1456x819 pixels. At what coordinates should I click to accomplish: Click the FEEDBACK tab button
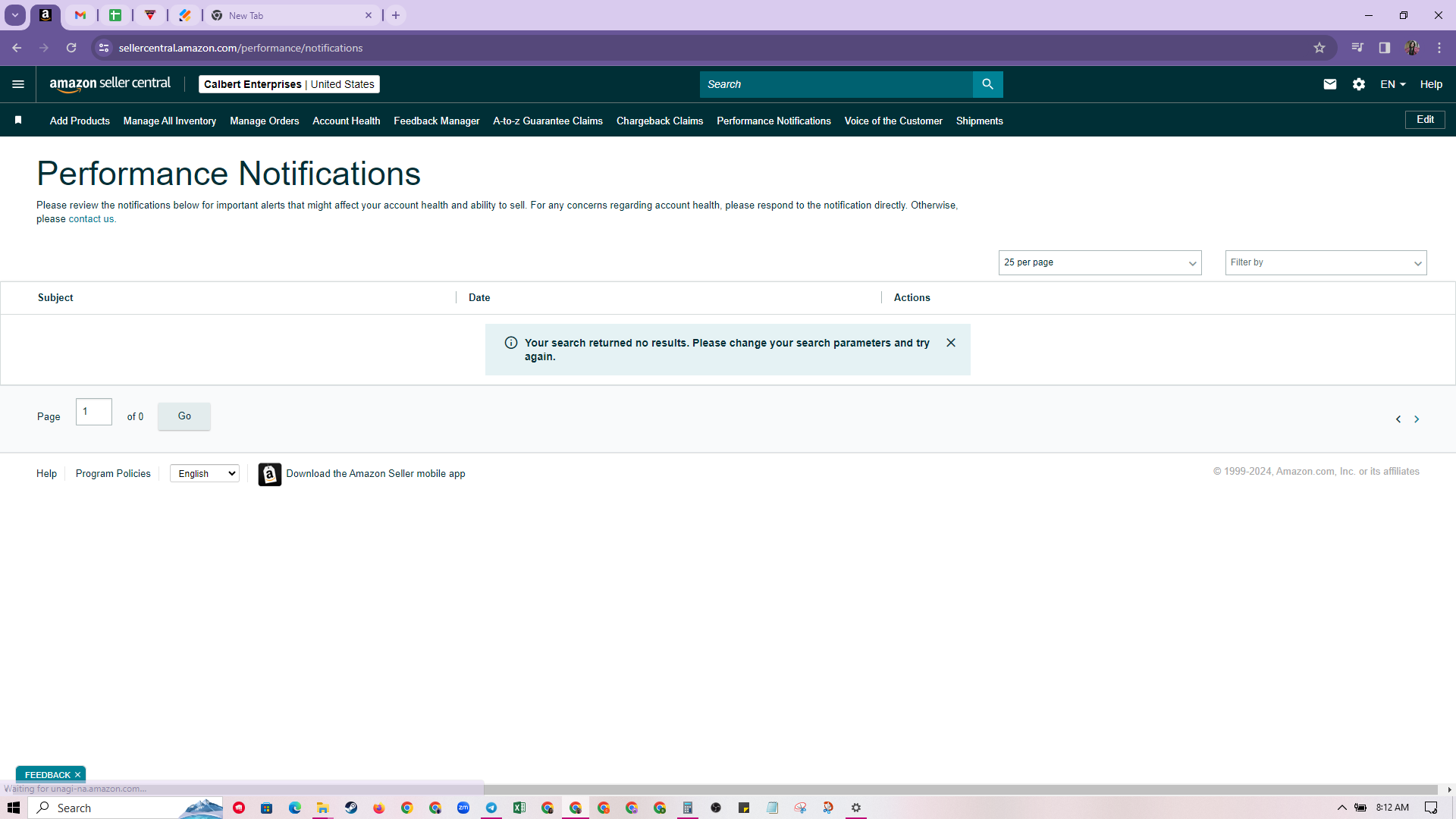click(x=47, y=775)
